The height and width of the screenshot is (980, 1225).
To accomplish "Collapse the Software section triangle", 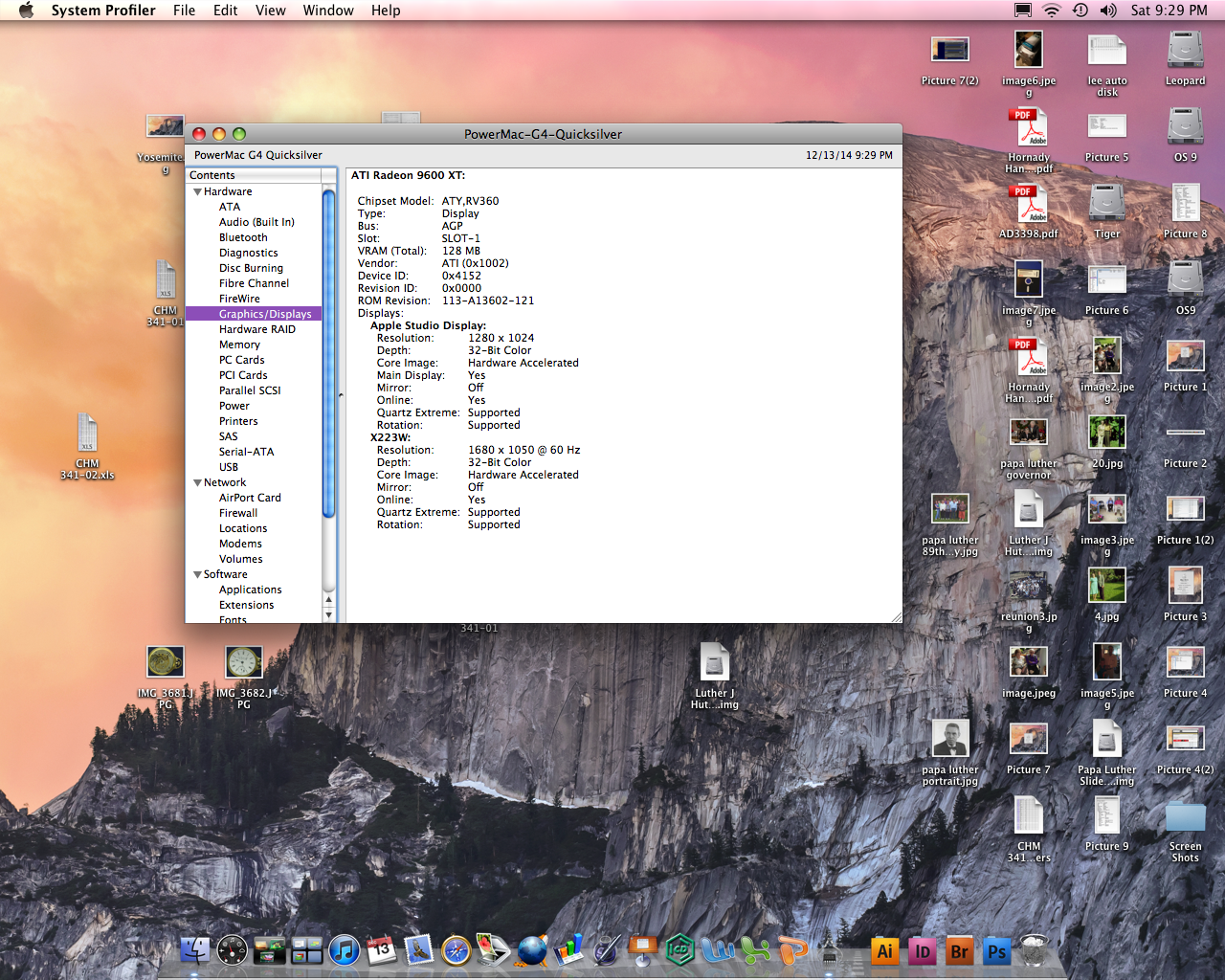I will pos(197,575).
